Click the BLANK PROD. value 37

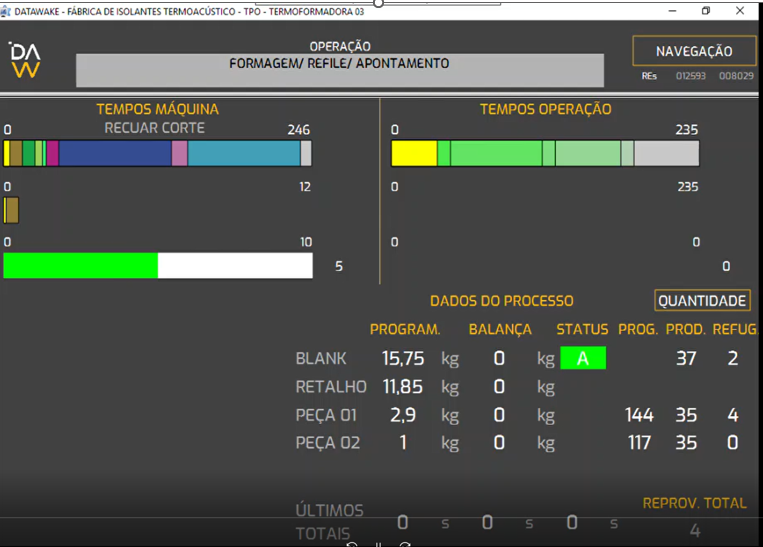coord(686,359)
